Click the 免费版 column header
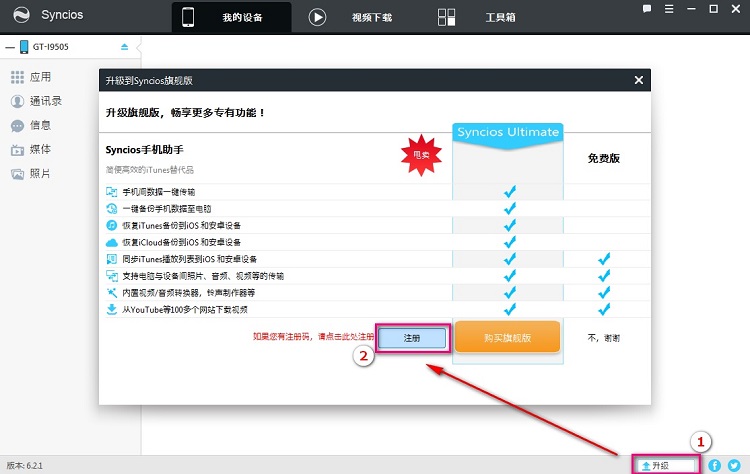Screen dimensions: 750x474 (x=604, y=158)
